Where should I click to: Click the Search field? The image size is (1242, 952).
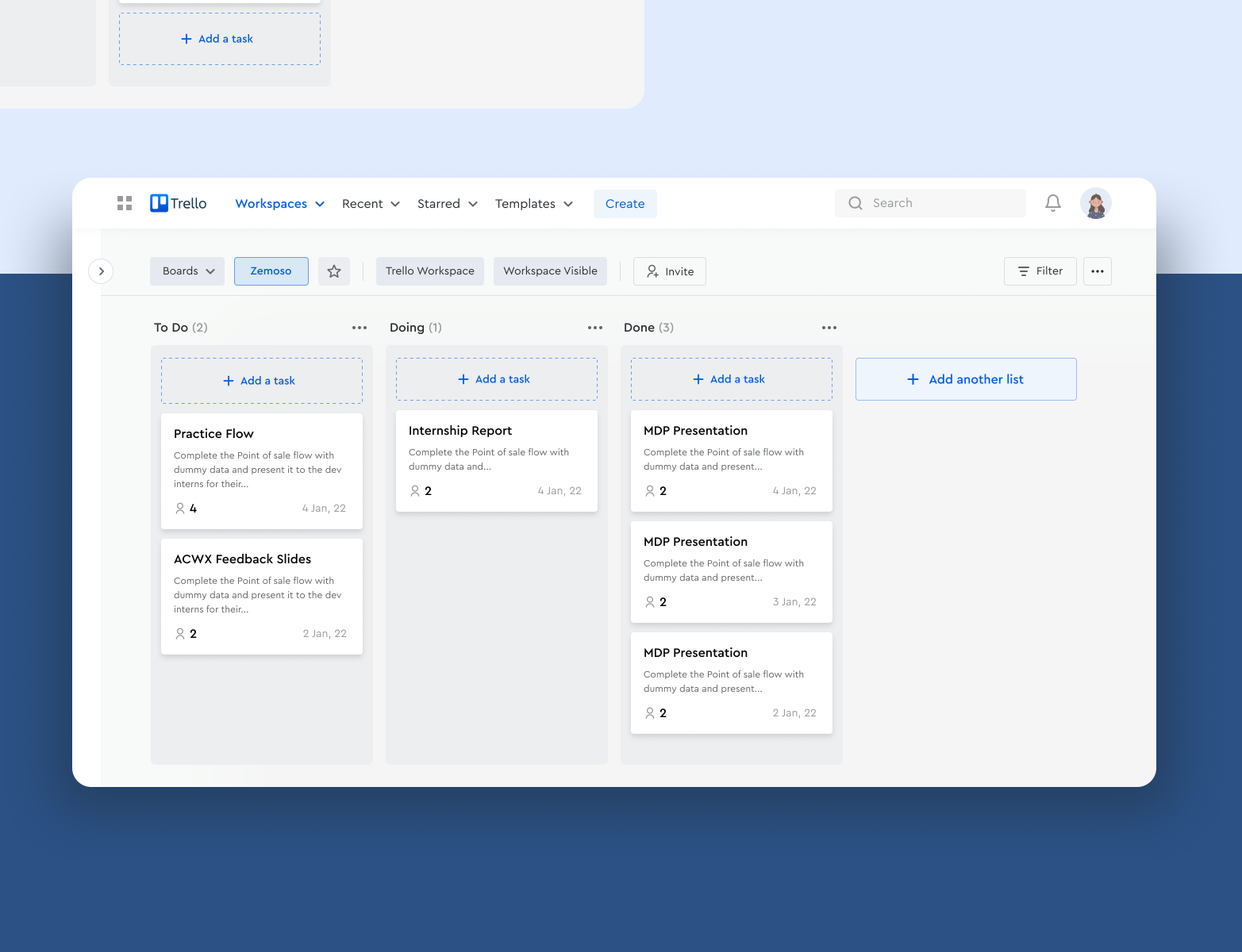click(x=929, y=203)
